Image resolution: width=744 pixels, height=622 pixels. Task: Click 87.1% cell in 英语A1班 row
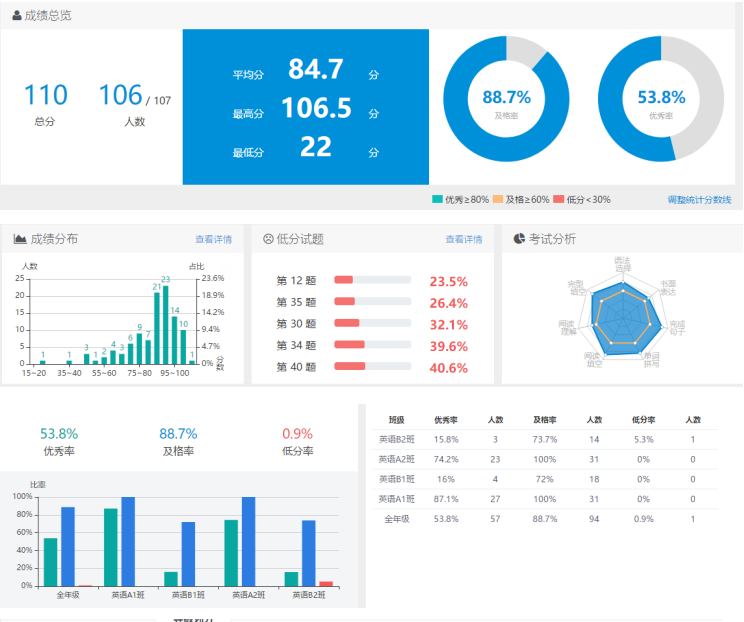[x=446, y=499]
